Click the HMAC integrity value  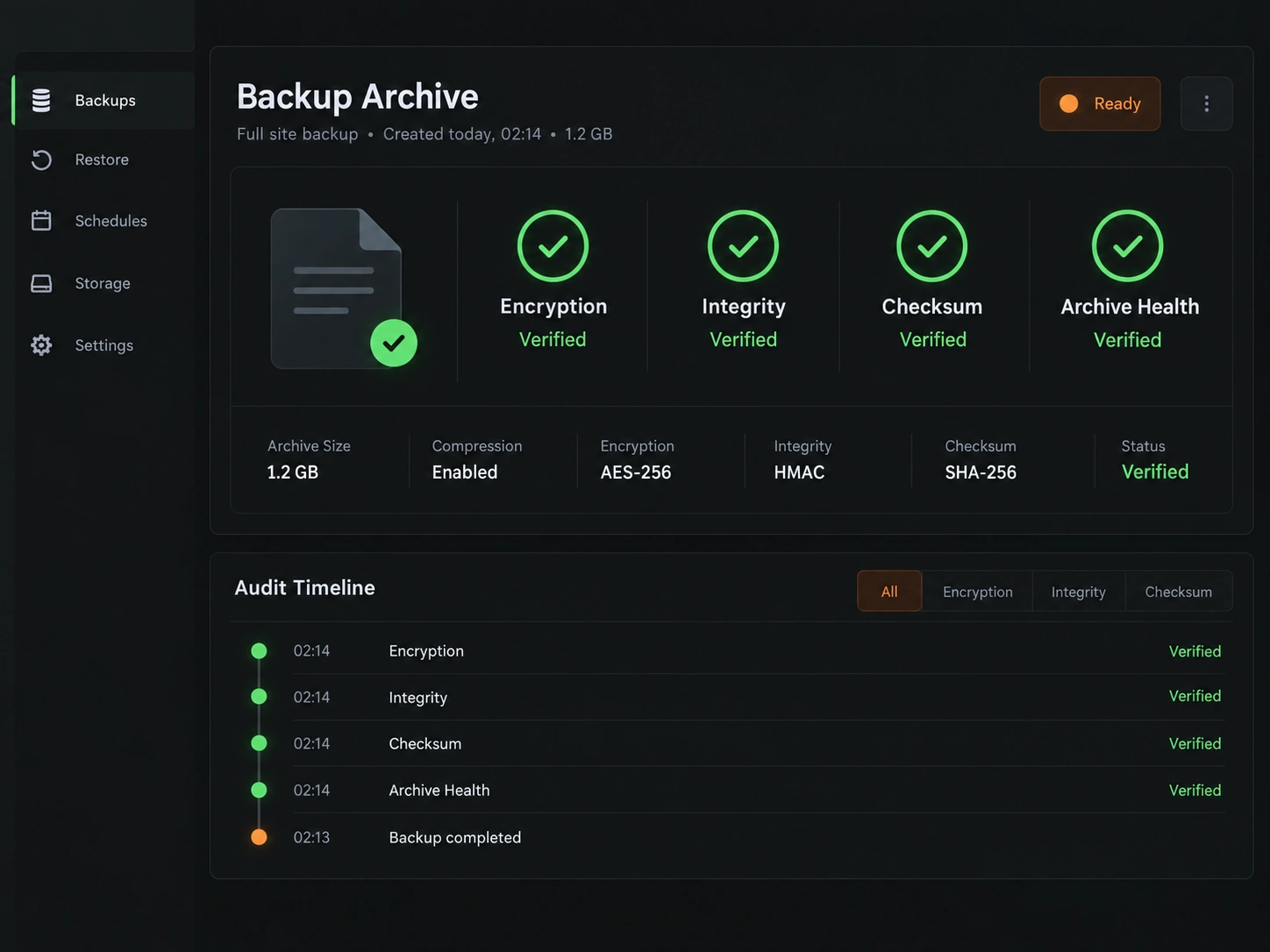[x=799, y=472]
